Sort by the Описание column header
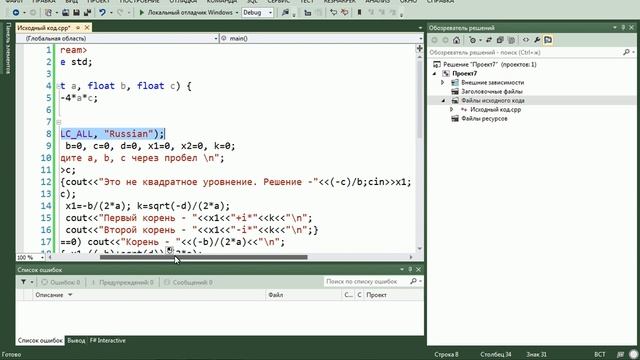640x360 pixels. pyautogui.click(x=149, y=295)
